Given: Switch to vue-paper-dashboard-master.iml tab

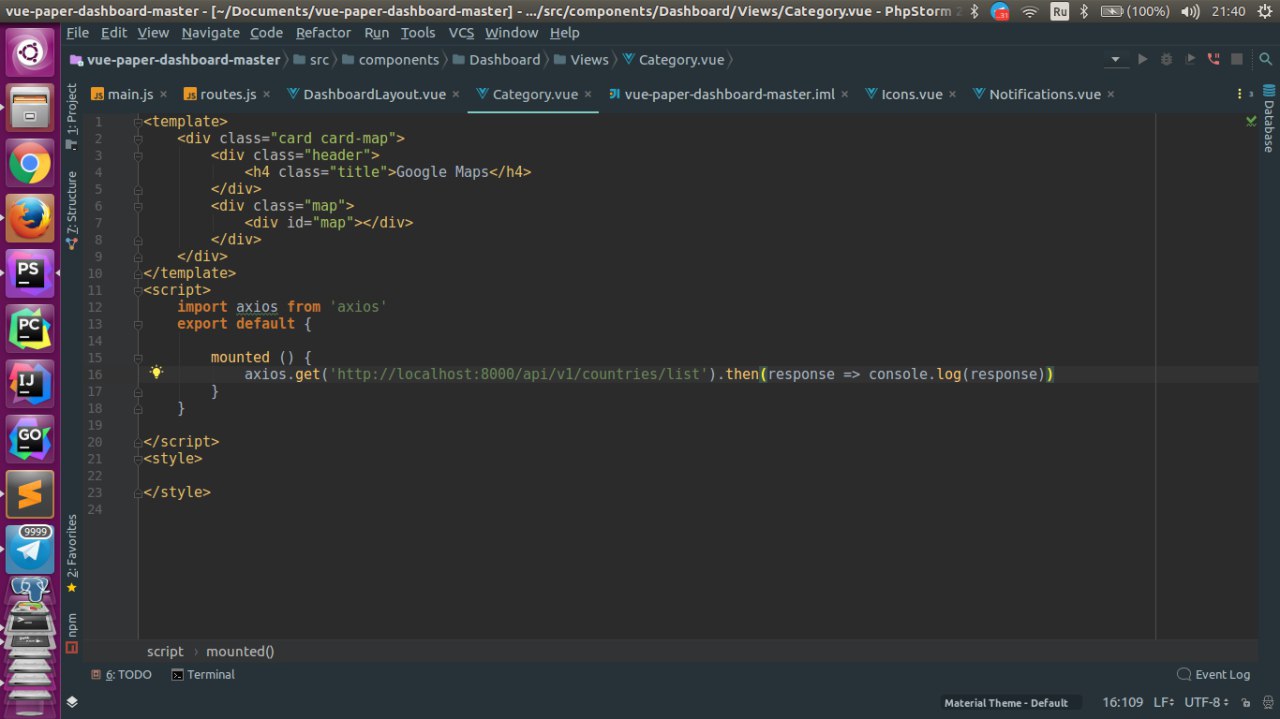Looking at the screenshot, I should (x=729, y=94).
